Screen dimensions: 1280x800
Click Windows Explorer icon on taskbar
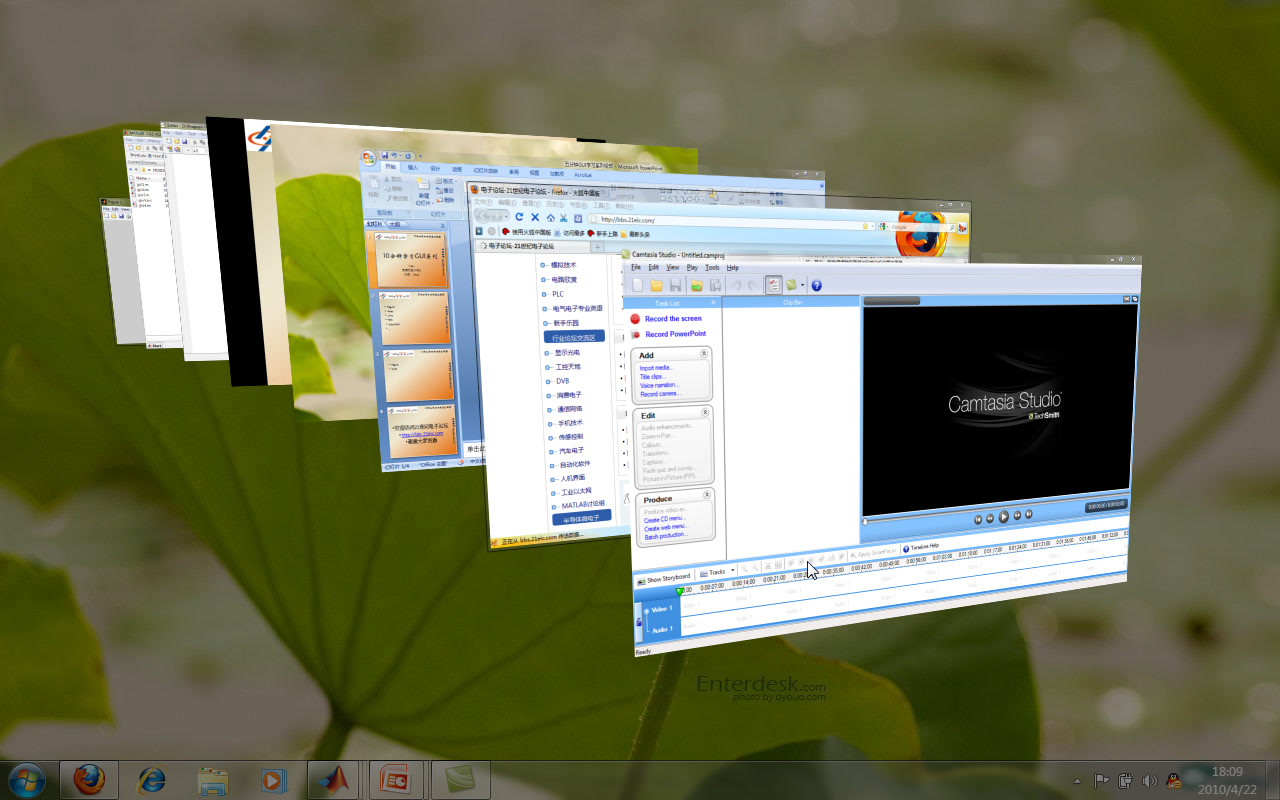coord(212,779)
